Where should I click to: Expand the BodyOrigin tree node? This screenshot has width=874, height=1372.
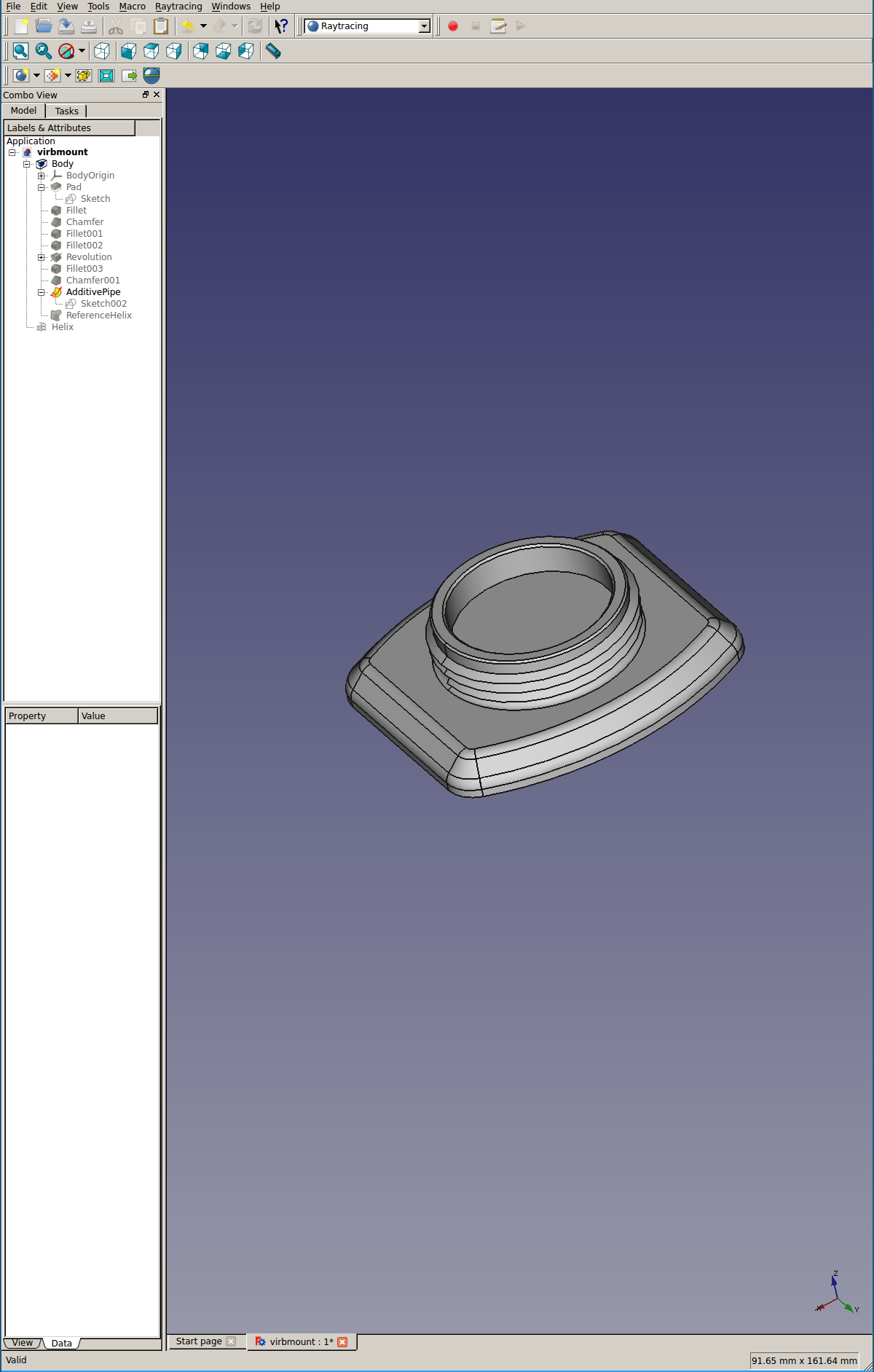(x=42, y=176)
